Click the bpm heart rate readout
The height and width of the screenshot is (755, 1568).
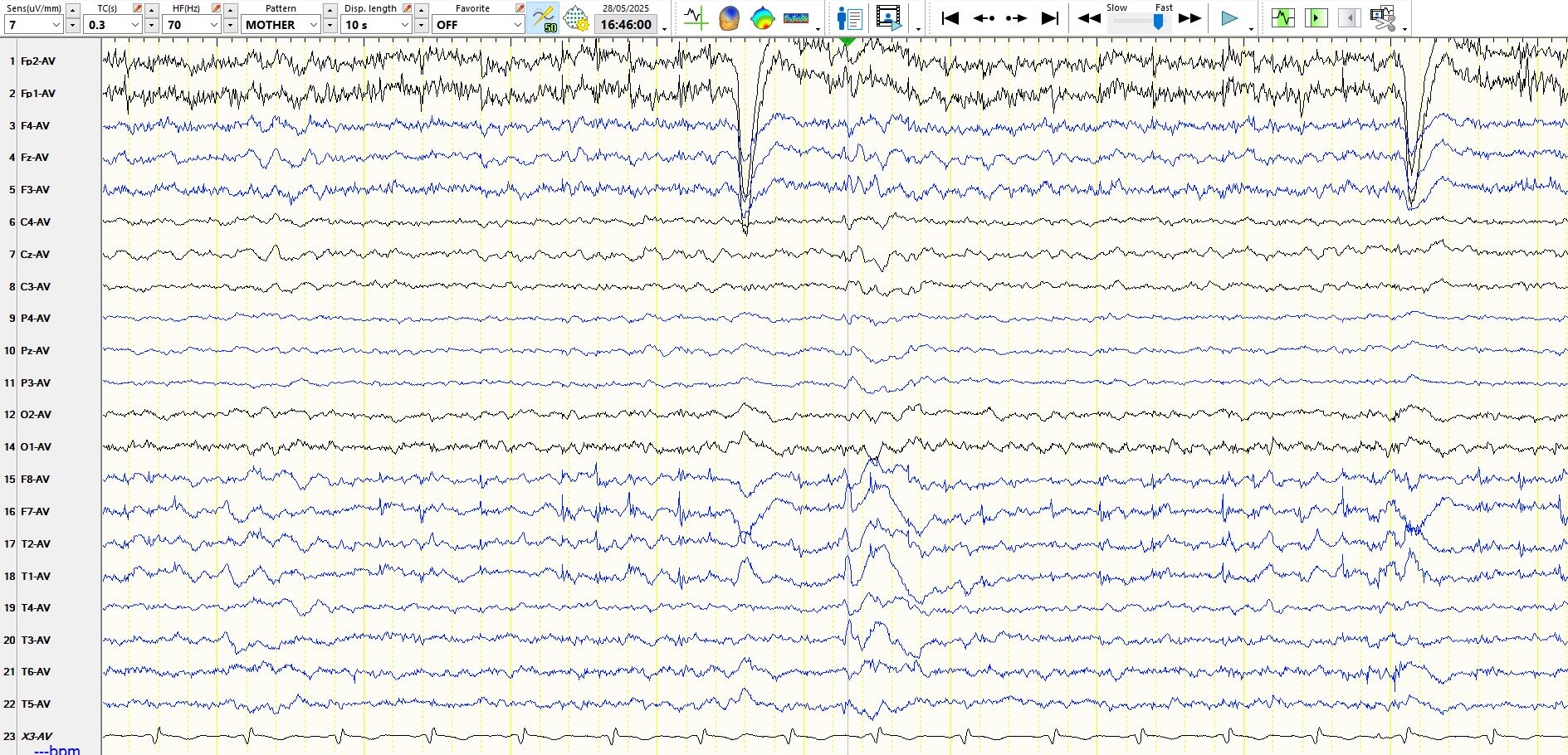click(x=57, y=750)
